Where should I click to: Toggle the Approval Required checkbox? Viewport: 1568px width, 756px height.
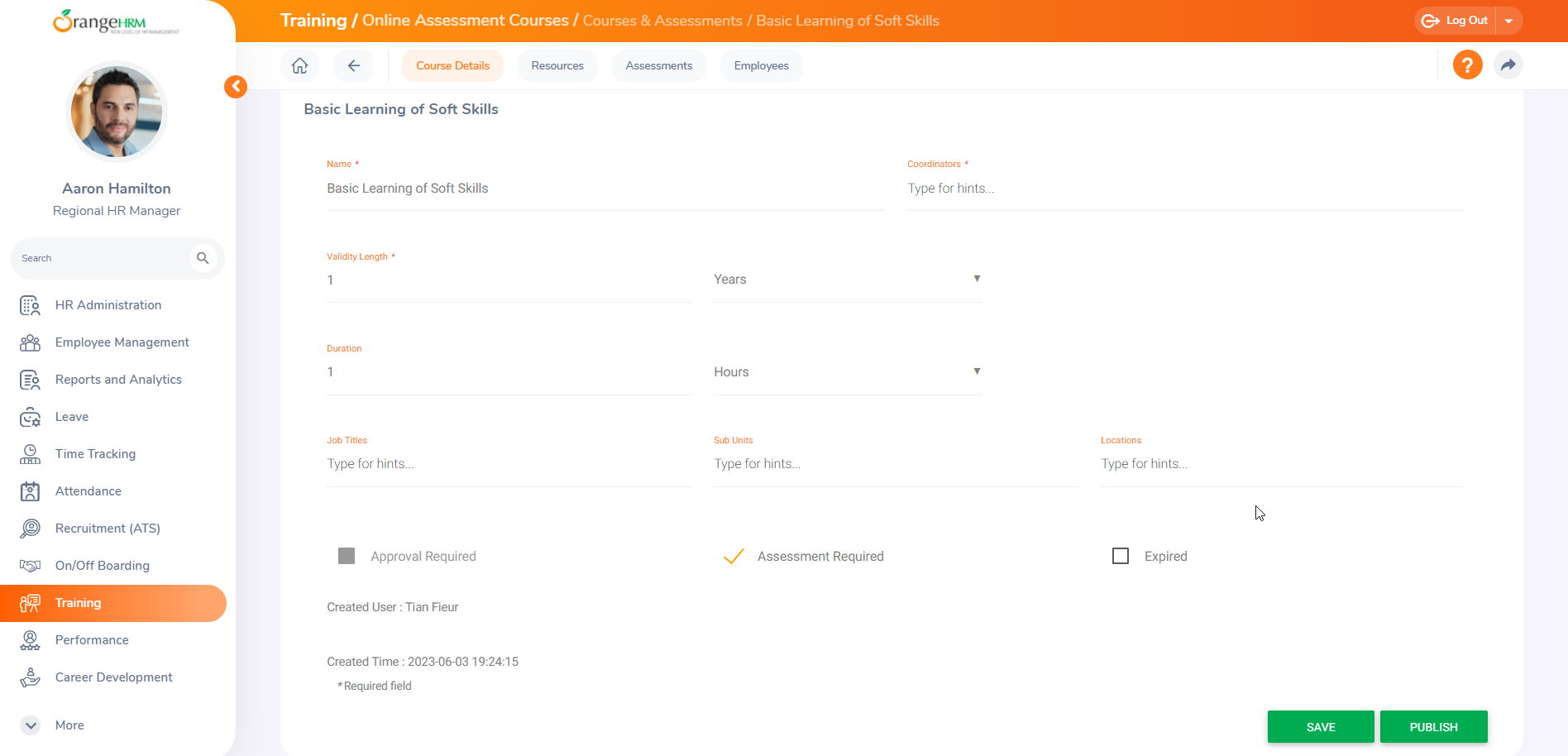pyautogui.click(x=346, y=556)
